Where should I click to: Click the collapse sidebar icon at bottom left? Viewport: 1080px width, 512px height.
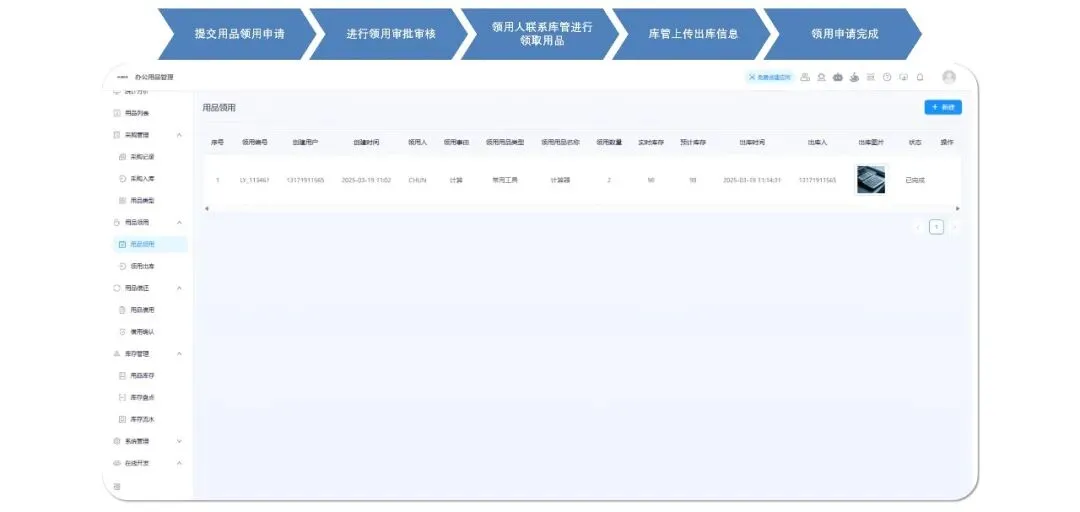point(116,487)
